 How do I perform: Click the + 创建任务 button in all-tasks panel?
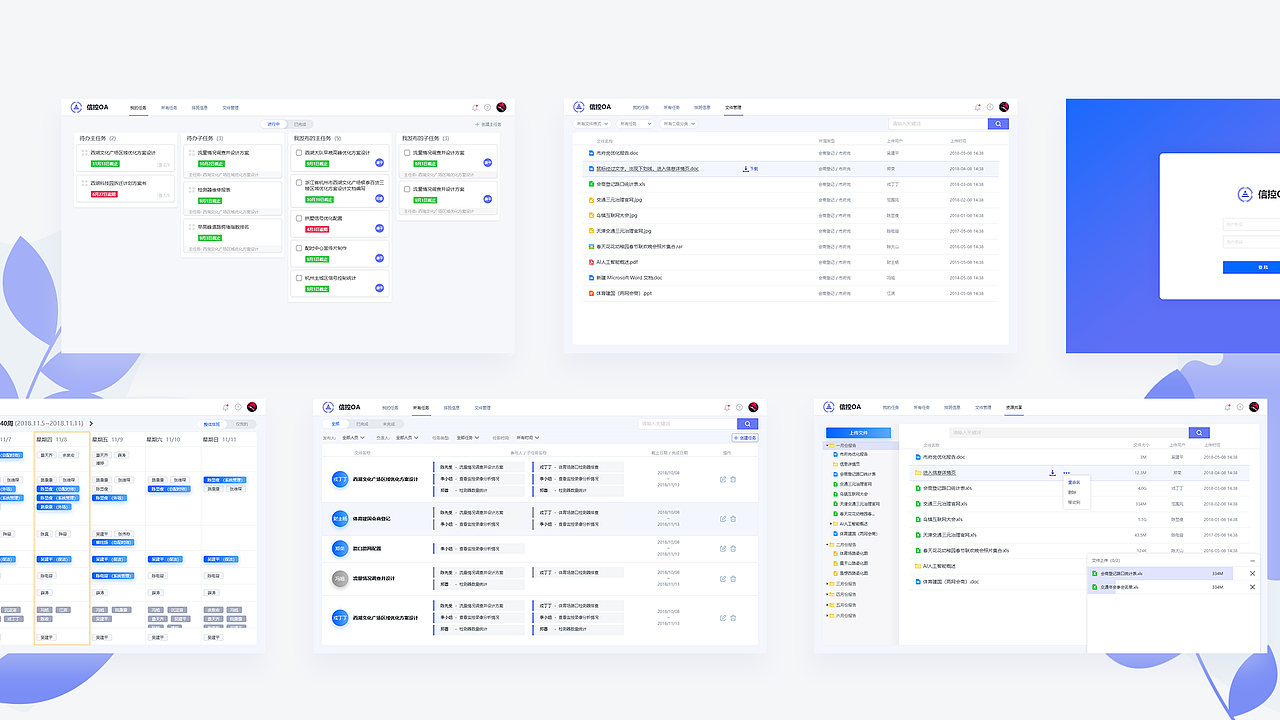745,437
